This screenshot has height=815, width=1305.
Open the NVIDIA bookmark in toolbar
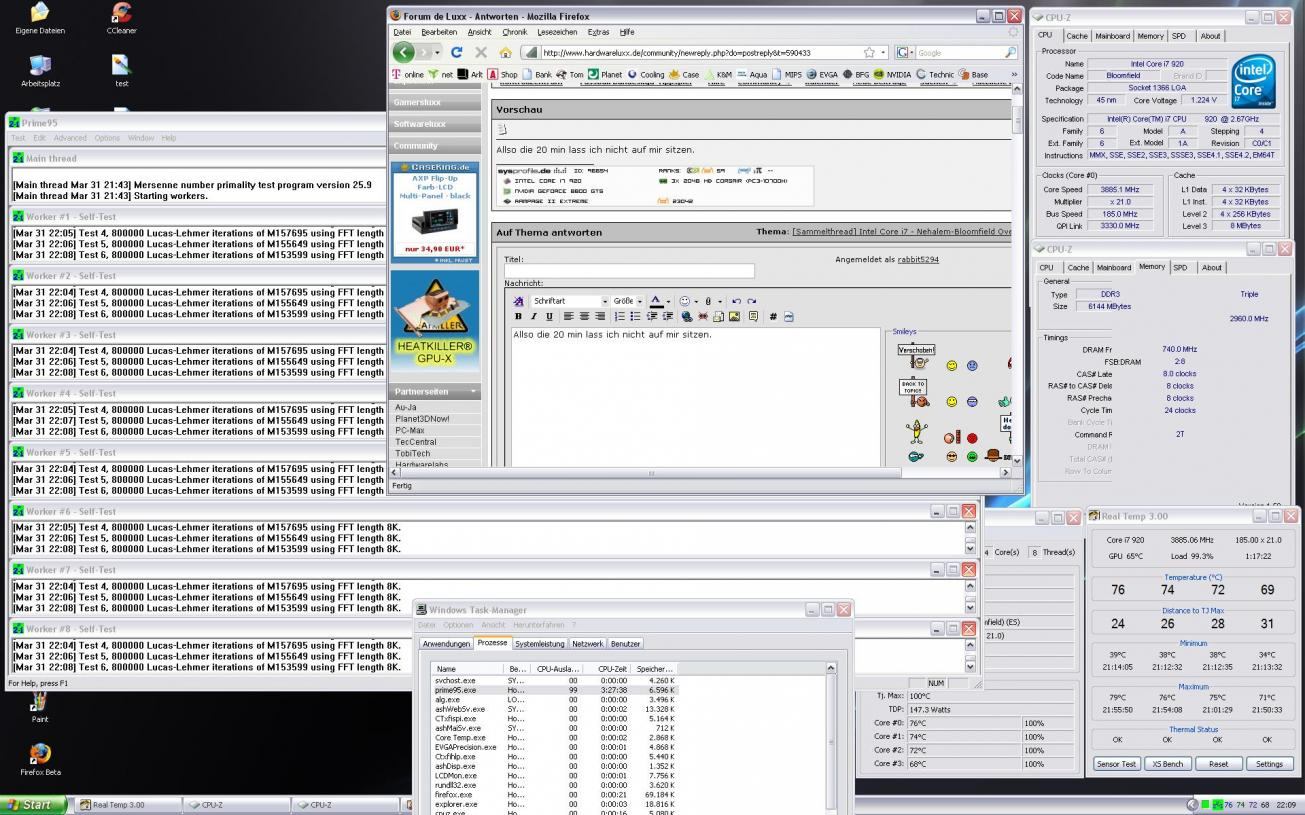892,74
